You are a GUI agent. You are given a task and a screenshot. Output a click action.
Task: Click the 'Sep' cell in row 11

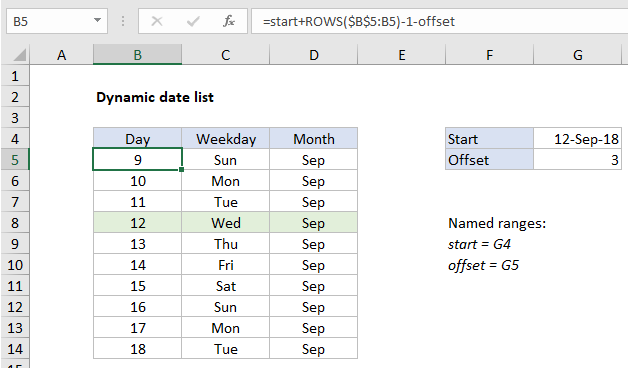pos(314,286)
